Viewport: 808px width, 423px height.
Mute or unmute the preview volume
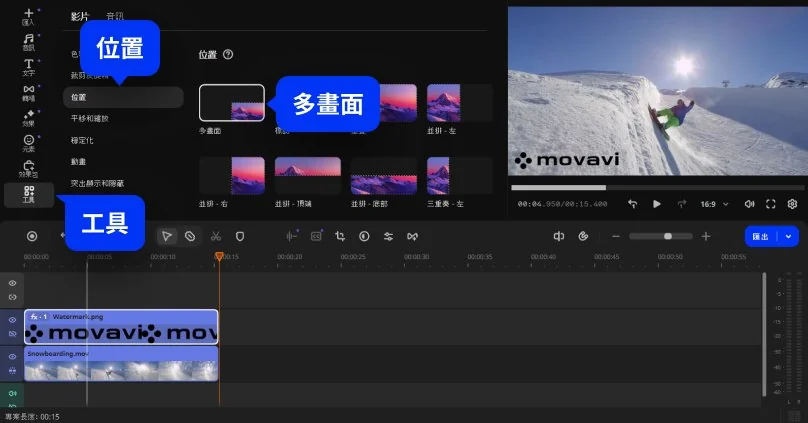coord(749,204)
